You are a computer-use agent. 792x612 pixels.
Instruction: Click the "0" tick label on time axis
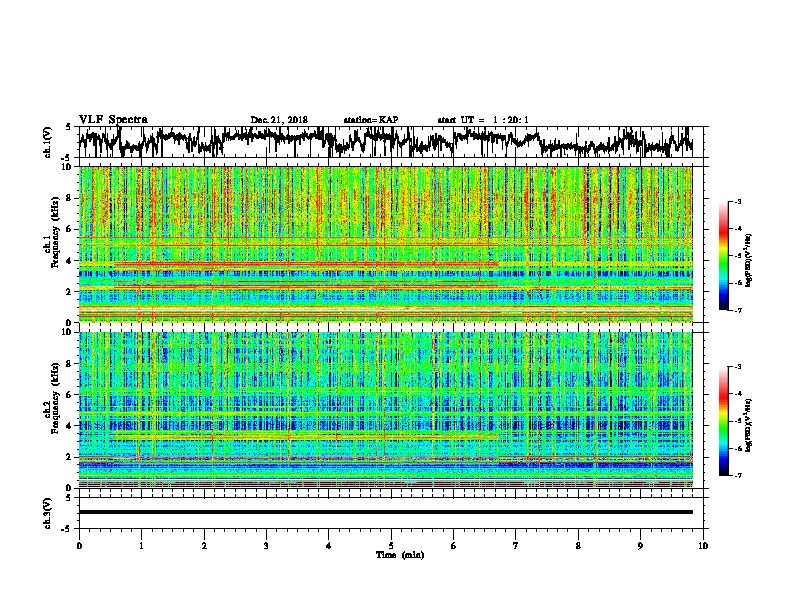[x=79, y=546]
